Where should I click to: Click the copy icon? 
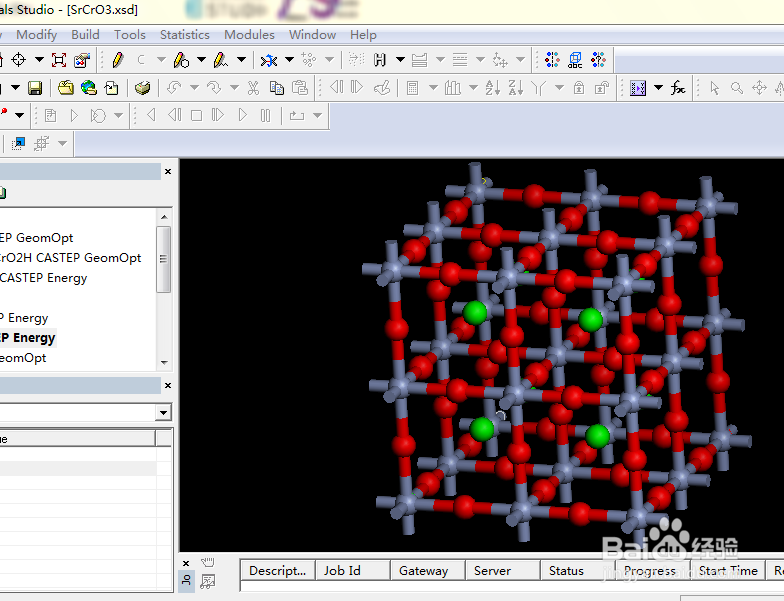(276, 88)
